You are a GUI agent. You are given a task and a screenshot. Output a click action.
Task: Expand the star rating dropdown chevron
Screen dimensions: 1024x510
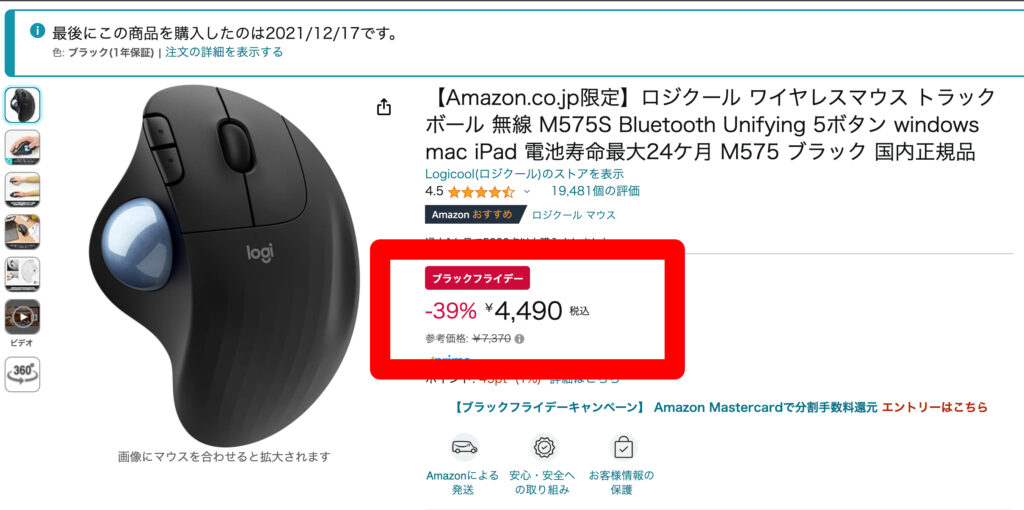[527, 192]
